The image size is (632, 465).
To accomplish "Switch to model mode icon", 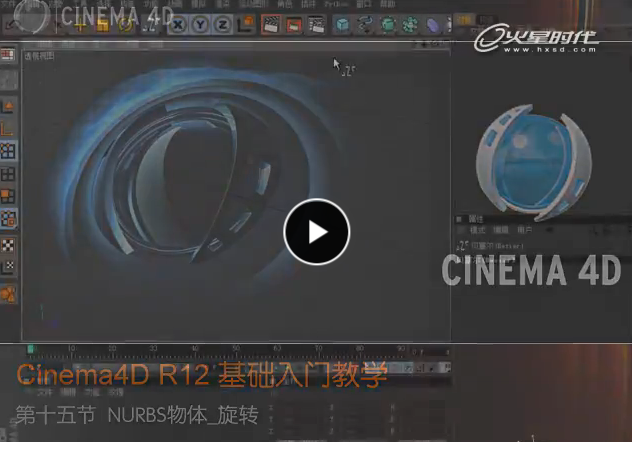I will (x=8, y=106).
